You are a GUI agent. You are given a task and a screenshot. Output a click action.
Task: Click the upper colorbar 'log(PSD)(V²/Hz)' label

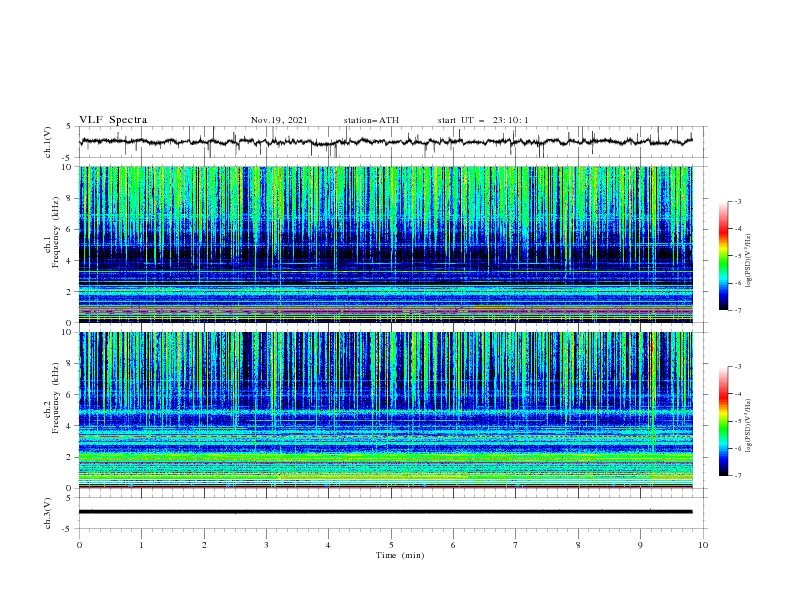(748, 261)
